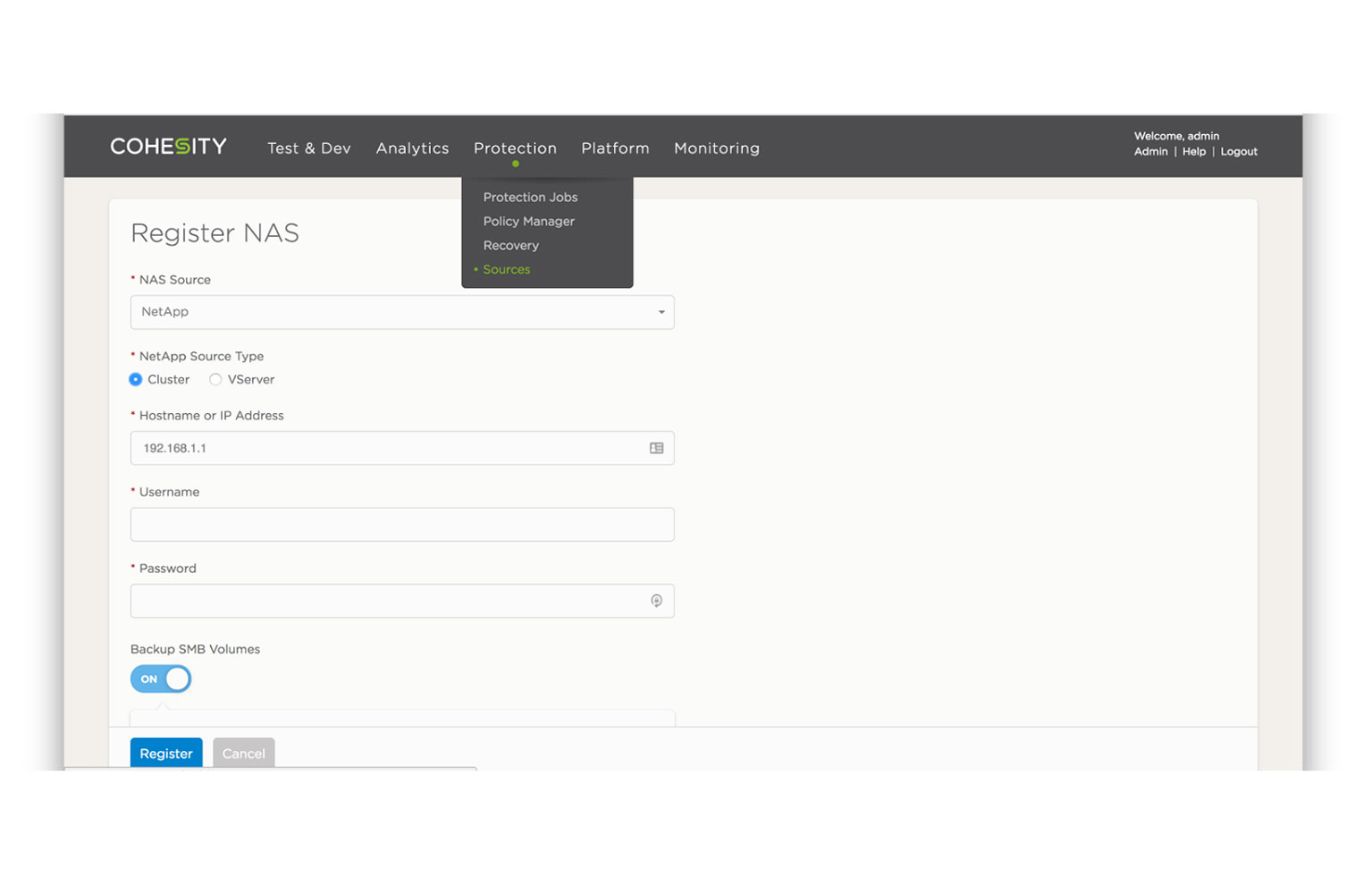Open the Platform menu
This screenshot has height=894, width=1372.
[x=615, y=148]
